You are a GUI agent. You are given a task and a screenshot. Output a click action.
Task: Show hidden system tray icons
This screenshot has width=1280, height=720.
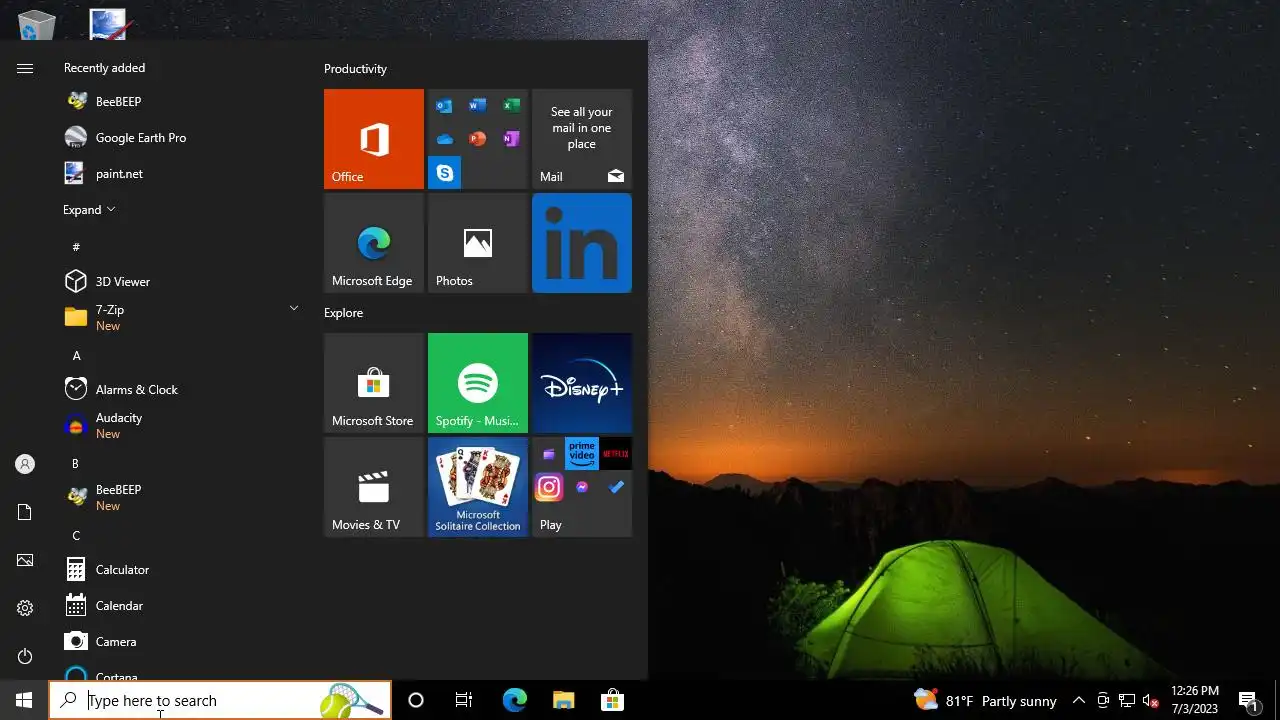1078,700
